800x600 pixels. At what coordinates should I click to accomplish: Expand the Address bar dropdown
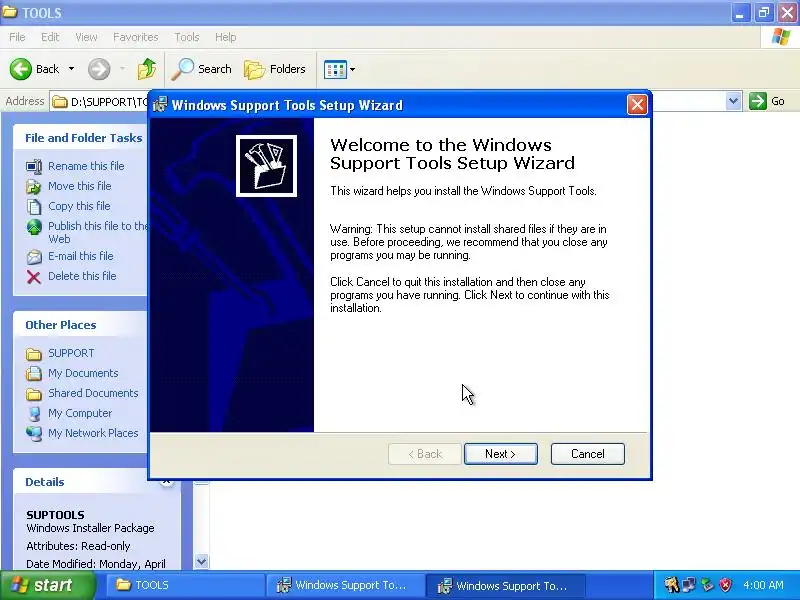pyautogui.click(x=733, y=101)
